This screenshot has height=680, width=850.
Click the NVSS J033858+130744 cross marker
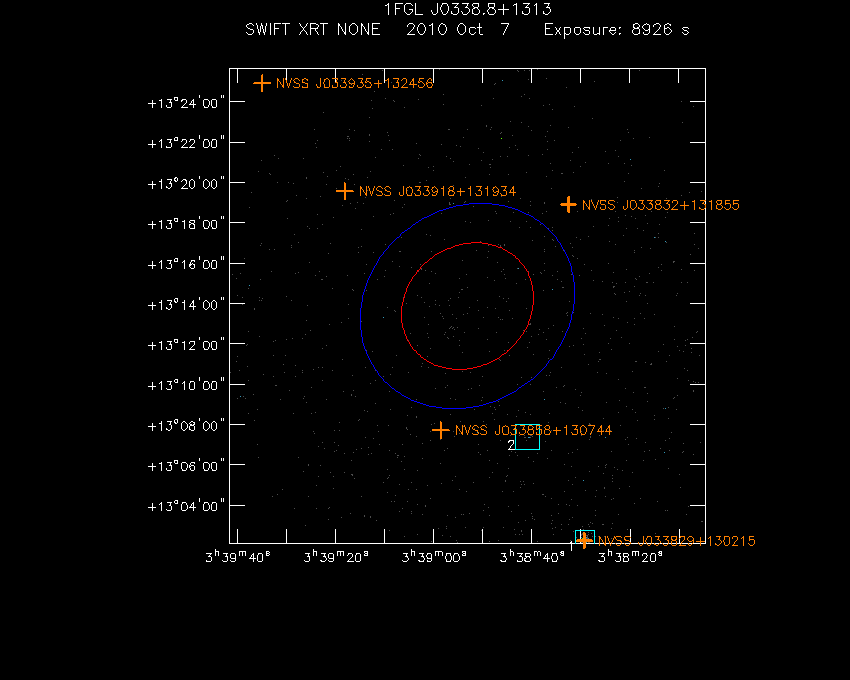(x=441, y=431)
